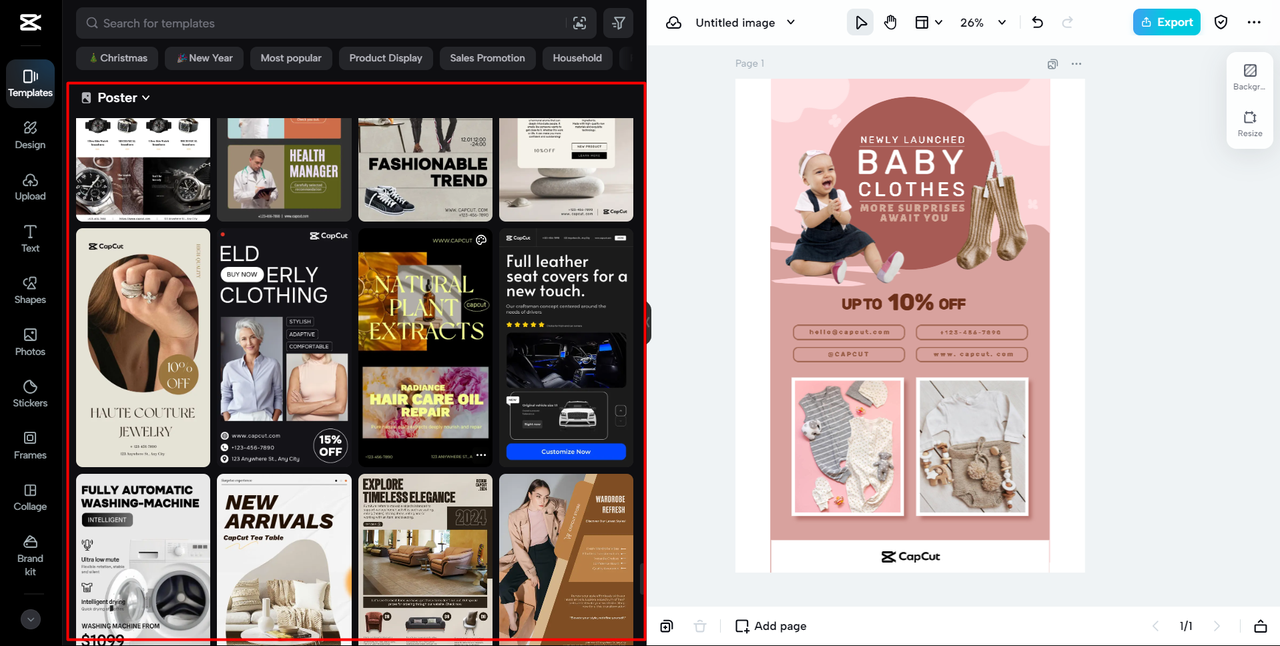The width and height of the screenshot is (1280, 646).
Task: Select the pointer selection tool
Action: coord(860,22)
